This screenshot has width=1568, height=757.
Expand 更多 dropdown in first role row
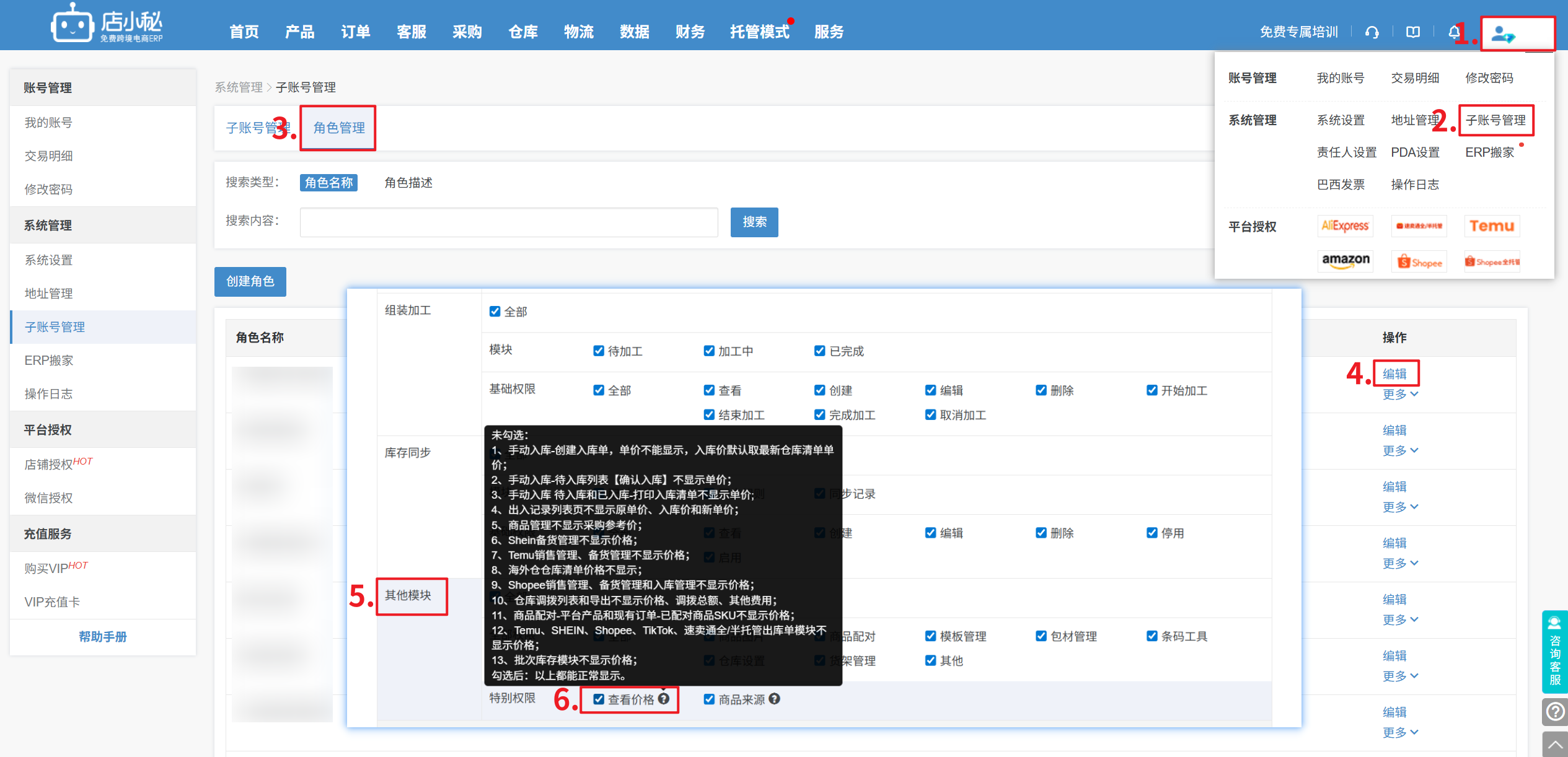point(1399,395)
